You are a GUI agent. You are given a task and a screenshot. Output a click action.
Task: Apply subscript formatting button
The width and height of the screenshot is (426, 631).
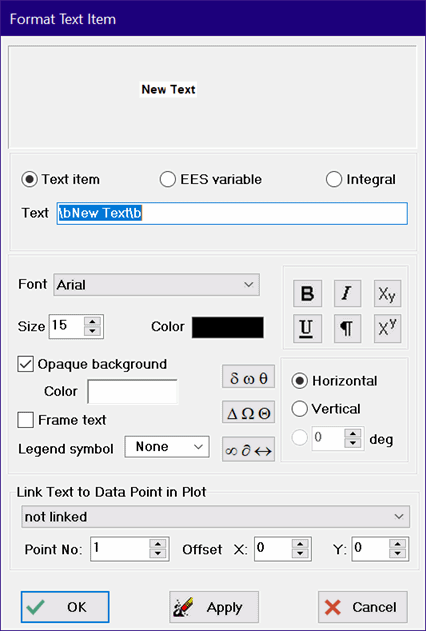coord(387,294)
